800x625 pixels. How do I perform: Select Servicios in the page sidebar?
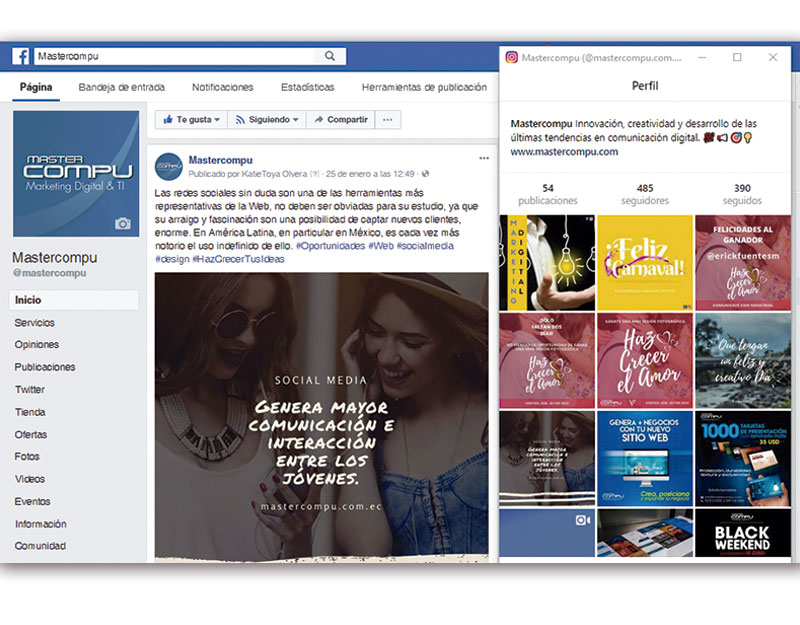[x=35, y=322]
